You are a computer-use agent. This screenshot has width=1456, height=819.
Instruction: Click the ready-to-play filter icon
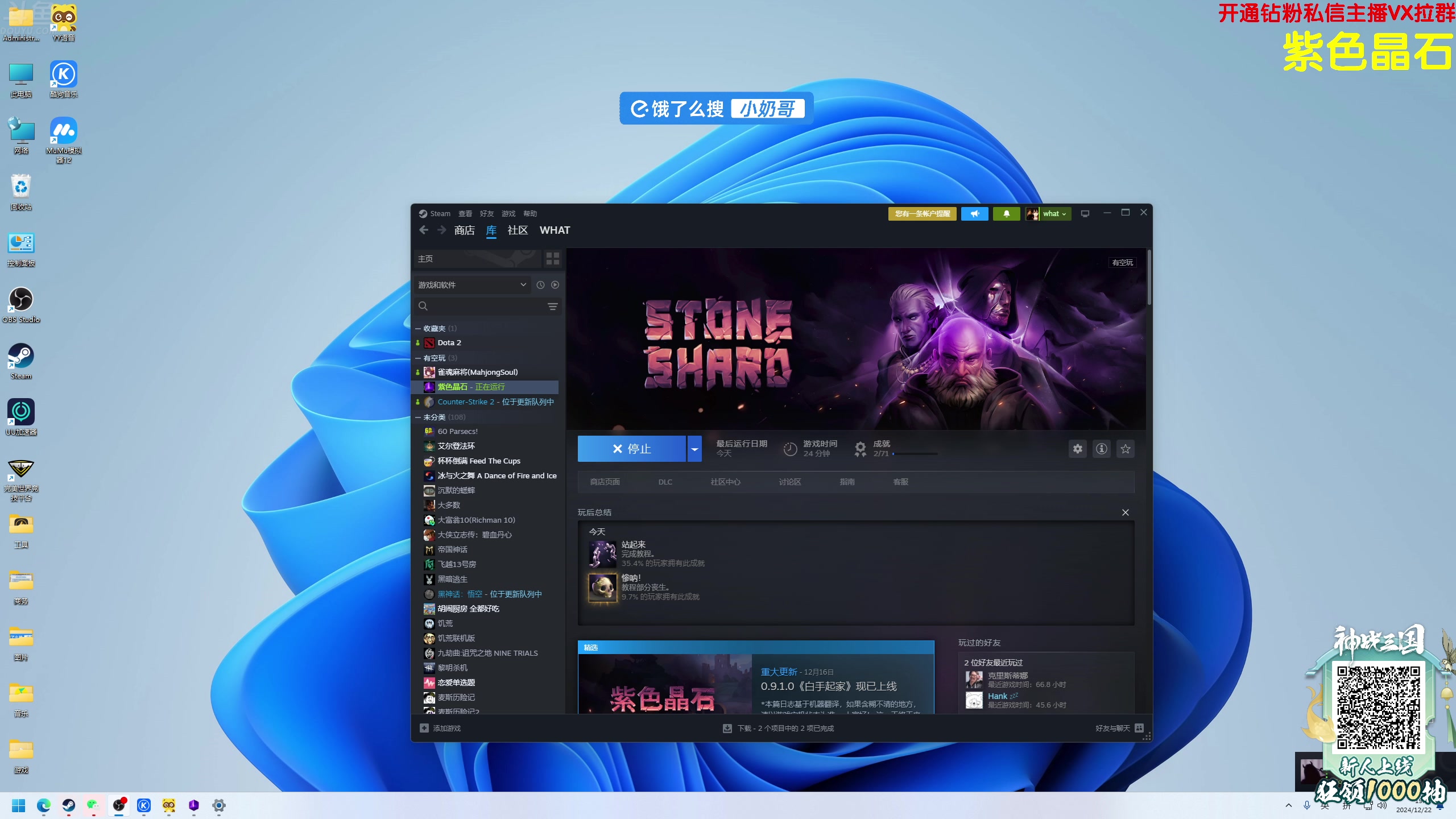(x=555, y=285)
